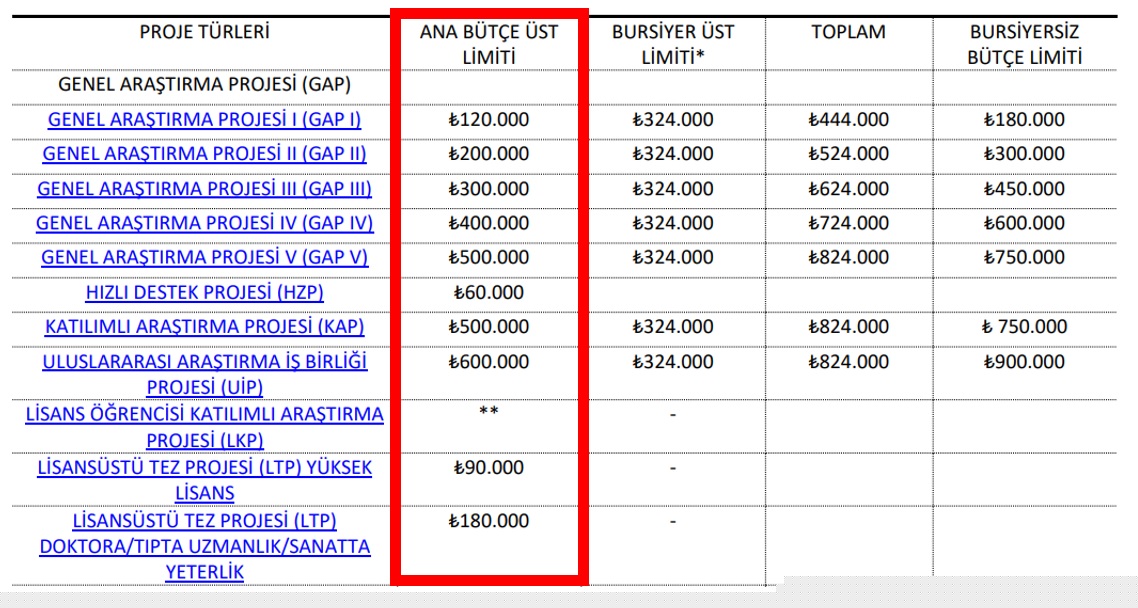Select the ₺300.000 main budget value for GAP III

tap(488, 189)
